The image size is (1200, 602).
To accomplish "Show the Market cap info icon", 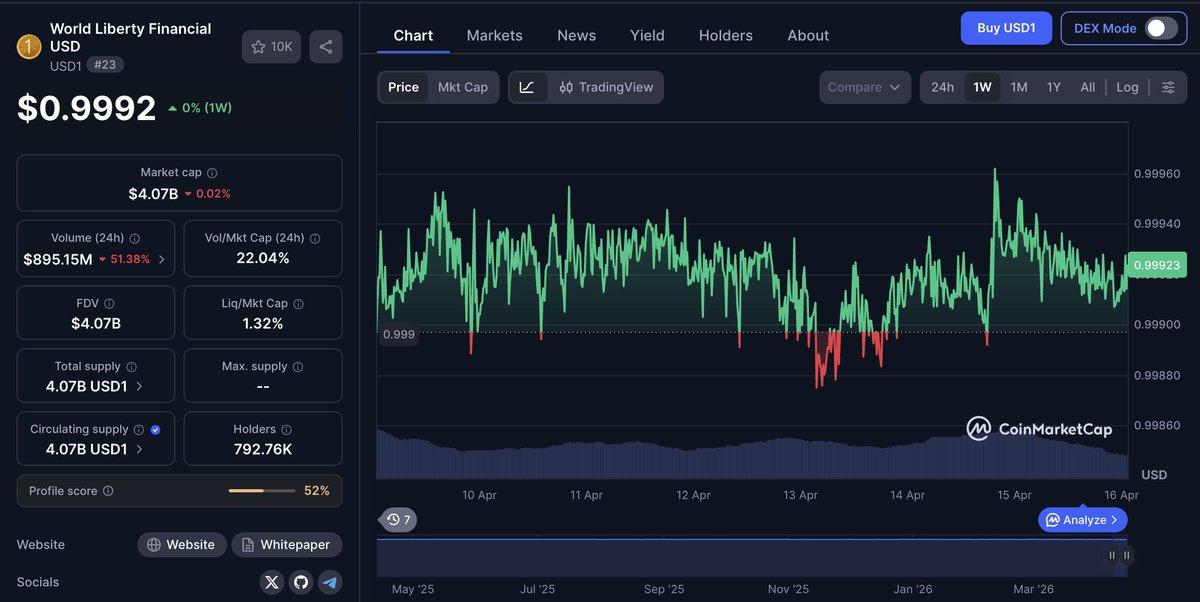I will point(212,173).
